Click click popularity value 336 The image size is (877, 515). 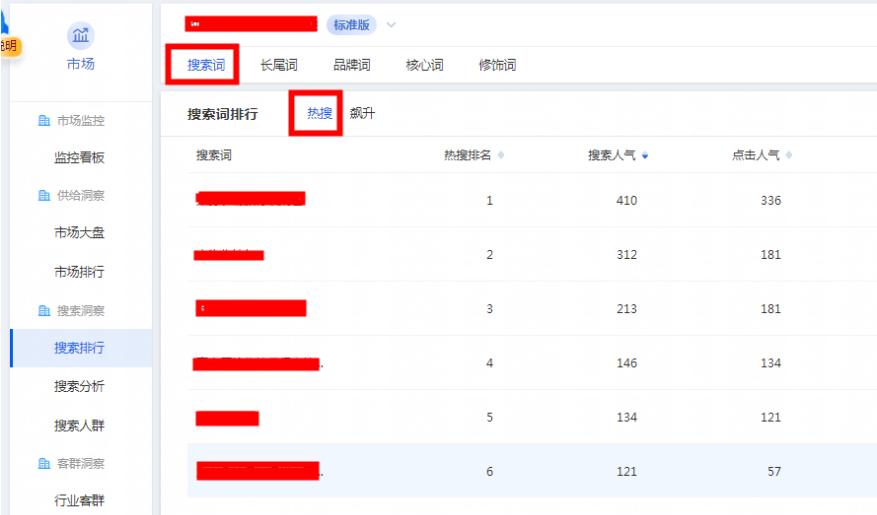point(771,200)
